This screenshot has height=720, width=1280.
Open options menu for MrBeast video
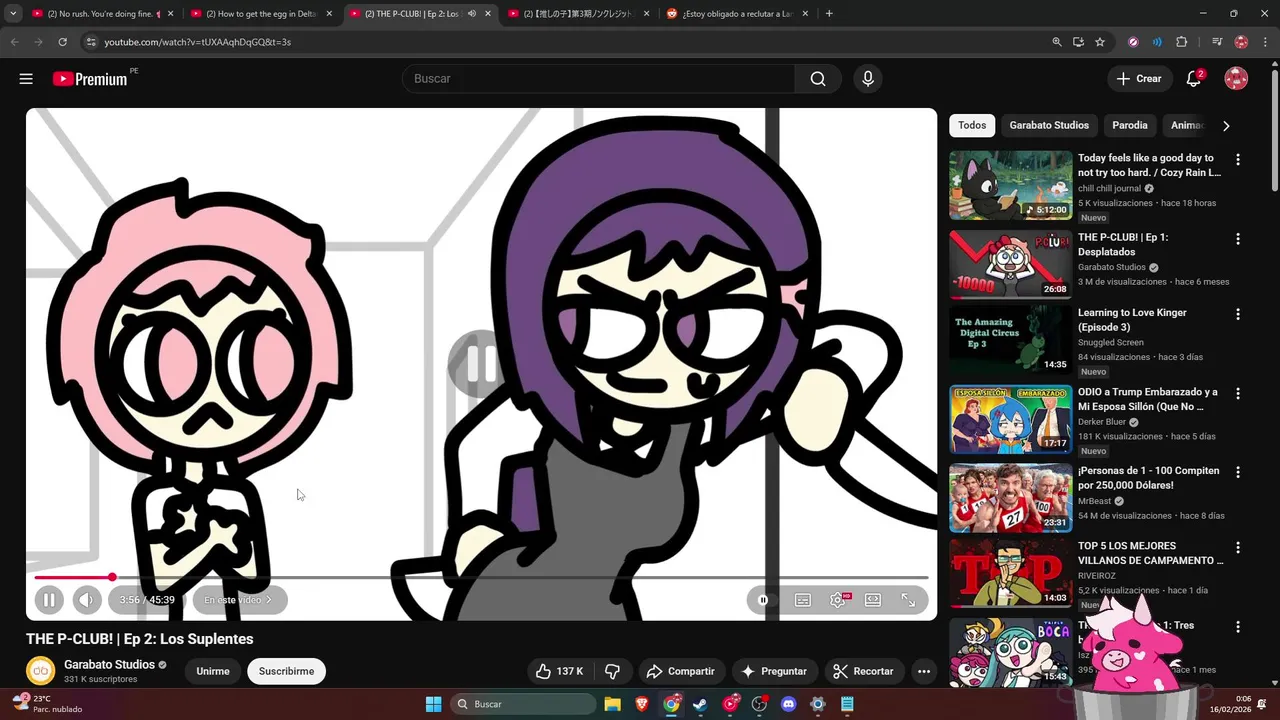click(x=1238, y=472)
